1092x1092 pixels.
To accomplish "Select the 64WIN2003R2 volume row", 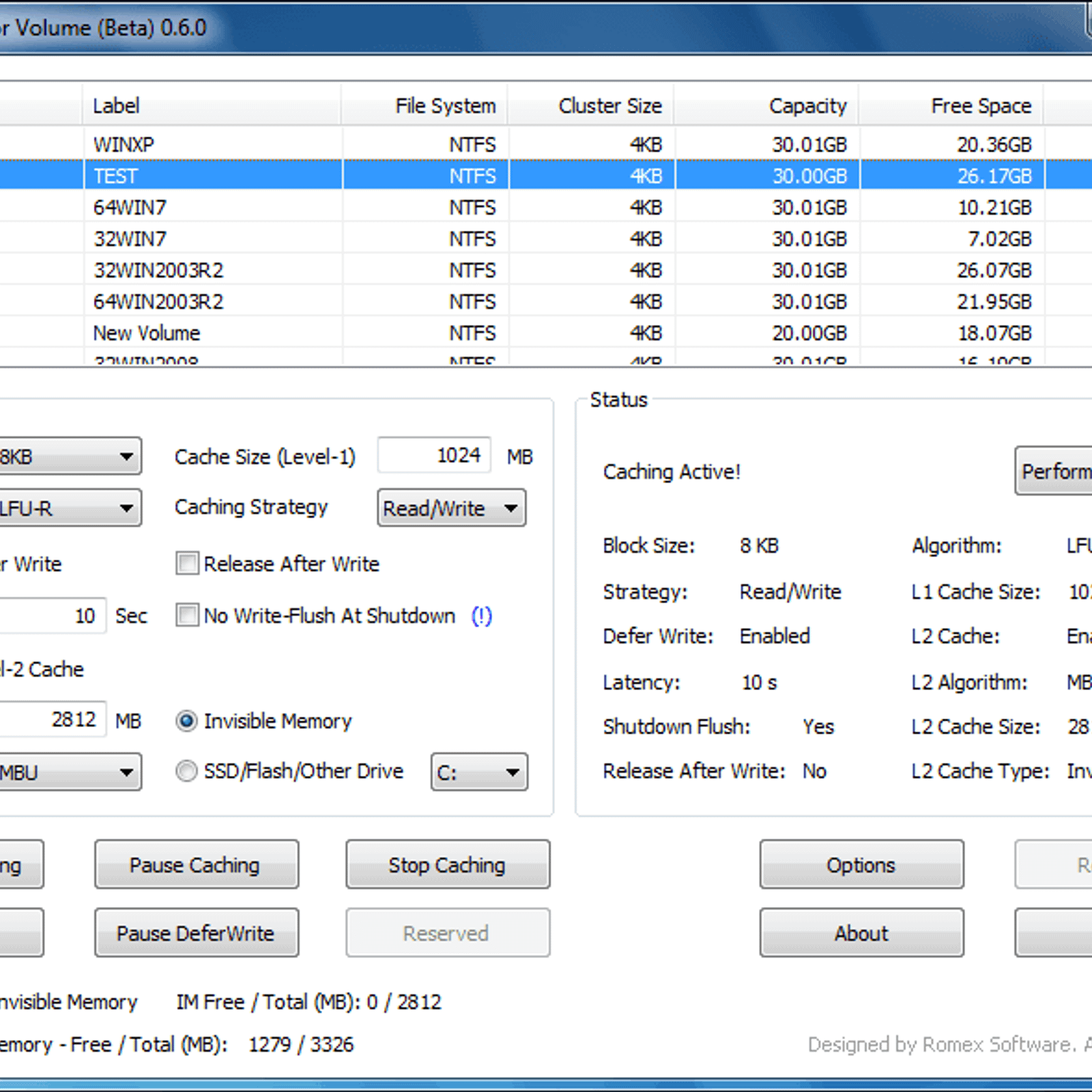I will pos(546,301).
